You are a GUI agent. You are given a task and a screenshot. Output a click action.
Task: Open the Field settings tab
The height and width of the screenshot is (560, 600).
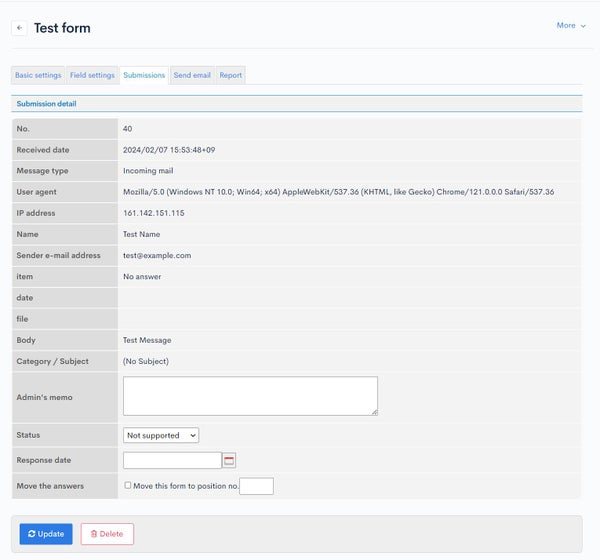(92, 75)
